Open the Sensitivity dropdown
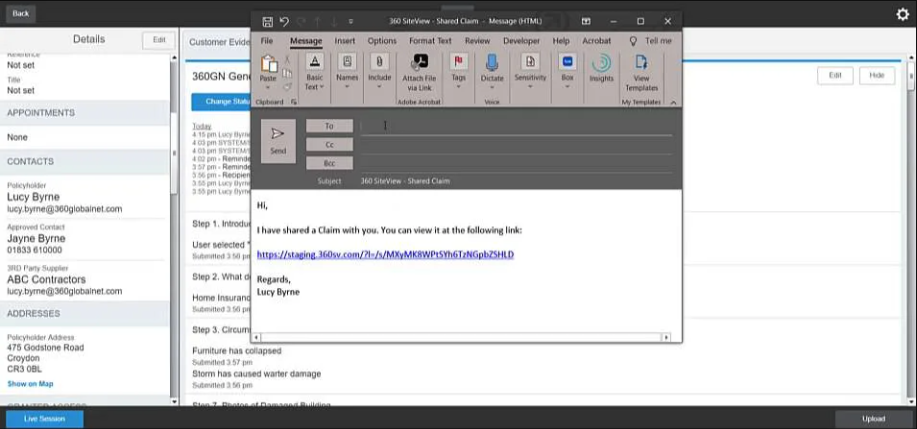 pos(530,72)
